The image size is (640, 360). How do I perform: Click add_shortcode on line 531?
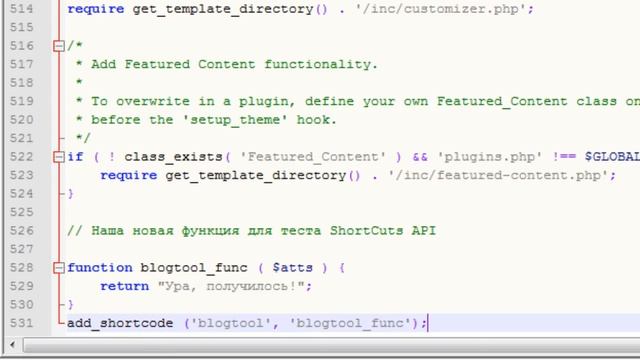(x=120, y=323)
